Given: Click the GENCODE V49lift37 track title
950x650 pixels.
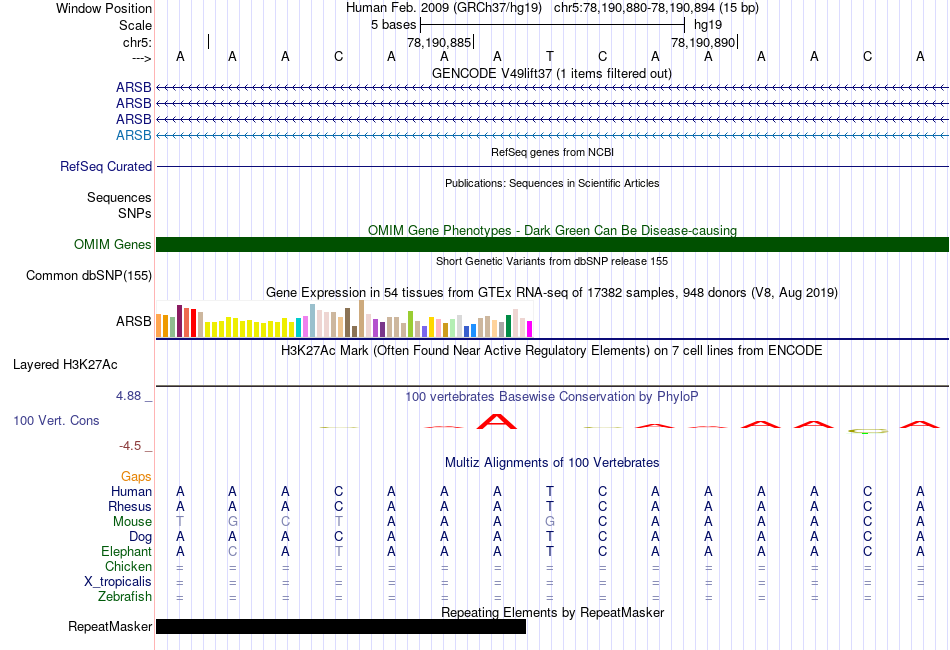Looking at the screenshot, I should [x=552, y=73].
